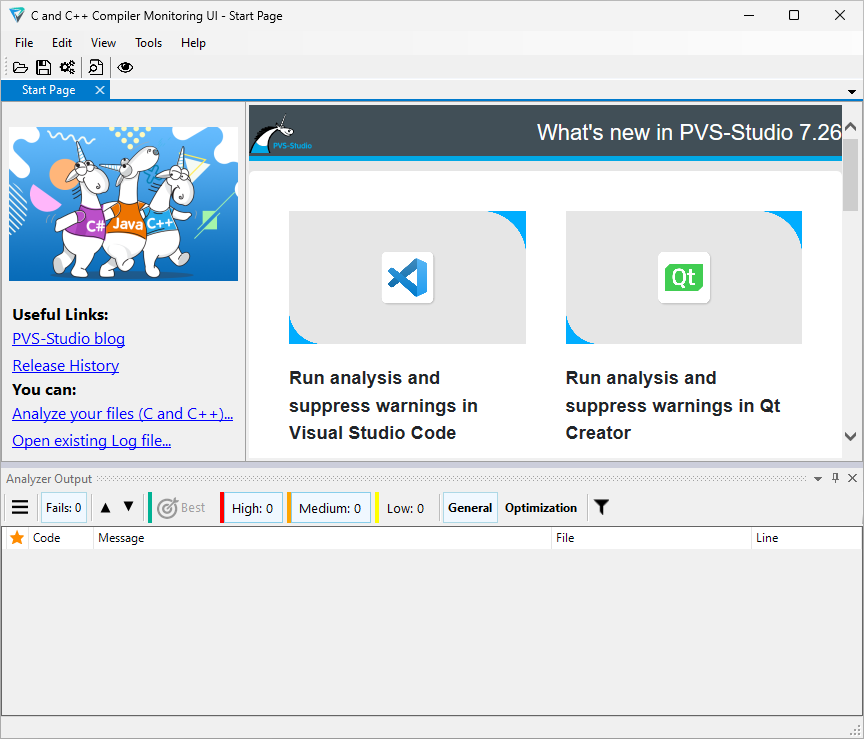Click the Best filter target icon

pyautogui.click(x=169, y=507)
